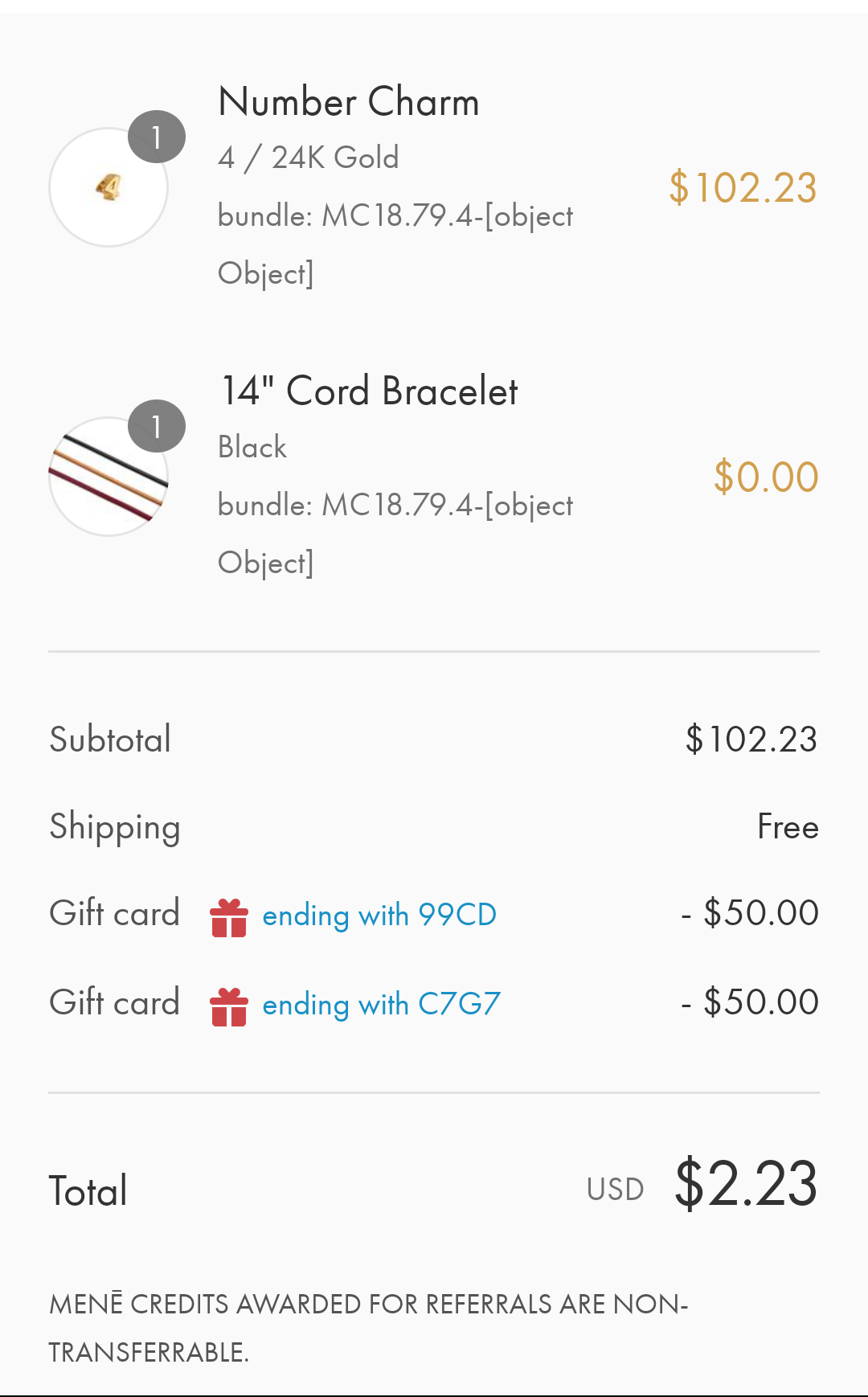Screen dimensions: 868x1397
Task: Tap the quantity badge on Number Charm
Action: click(157, 137)
